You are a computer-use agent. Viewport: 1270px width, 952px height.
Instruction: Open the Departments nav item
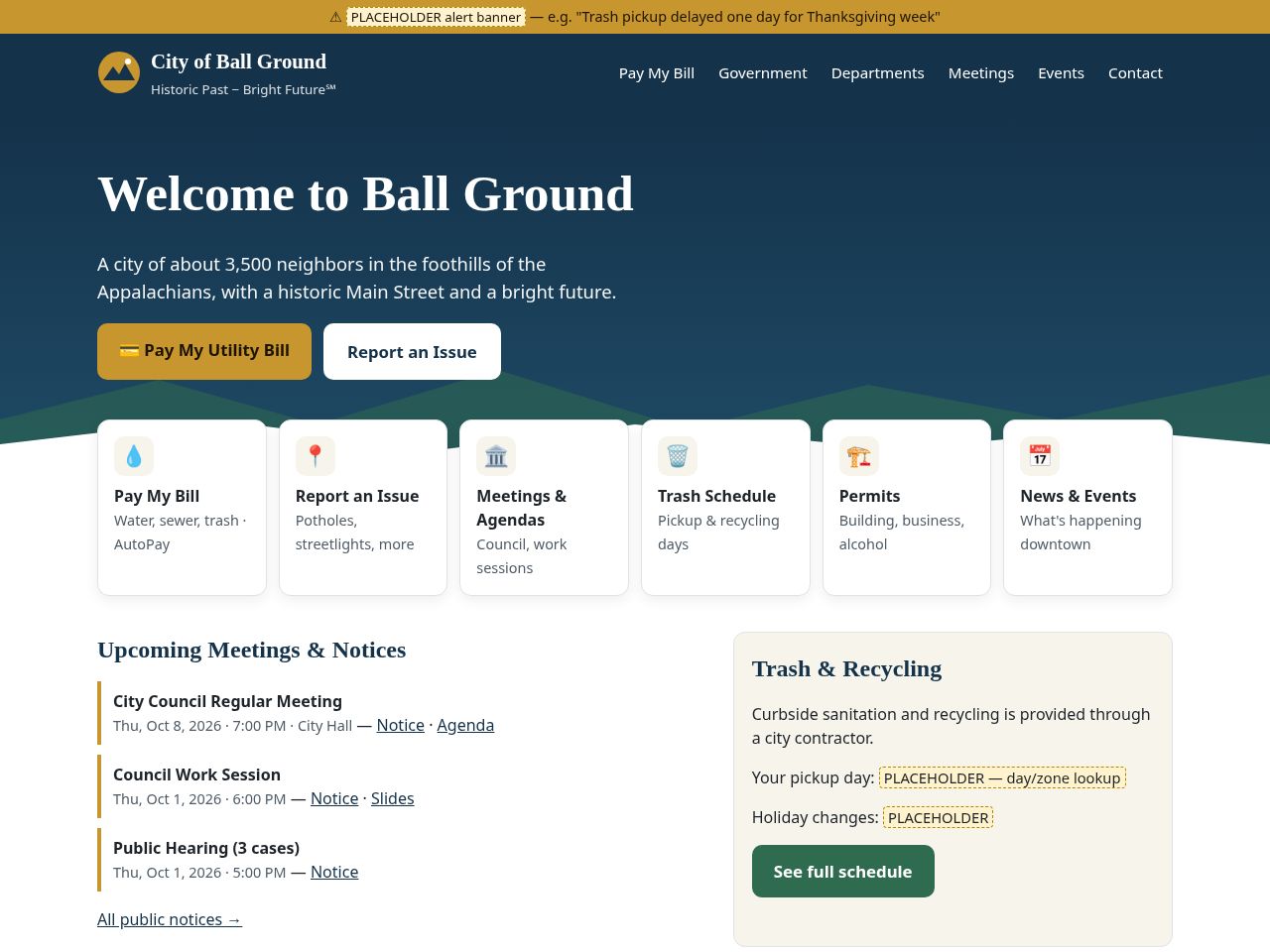click(x=878, y=73)
